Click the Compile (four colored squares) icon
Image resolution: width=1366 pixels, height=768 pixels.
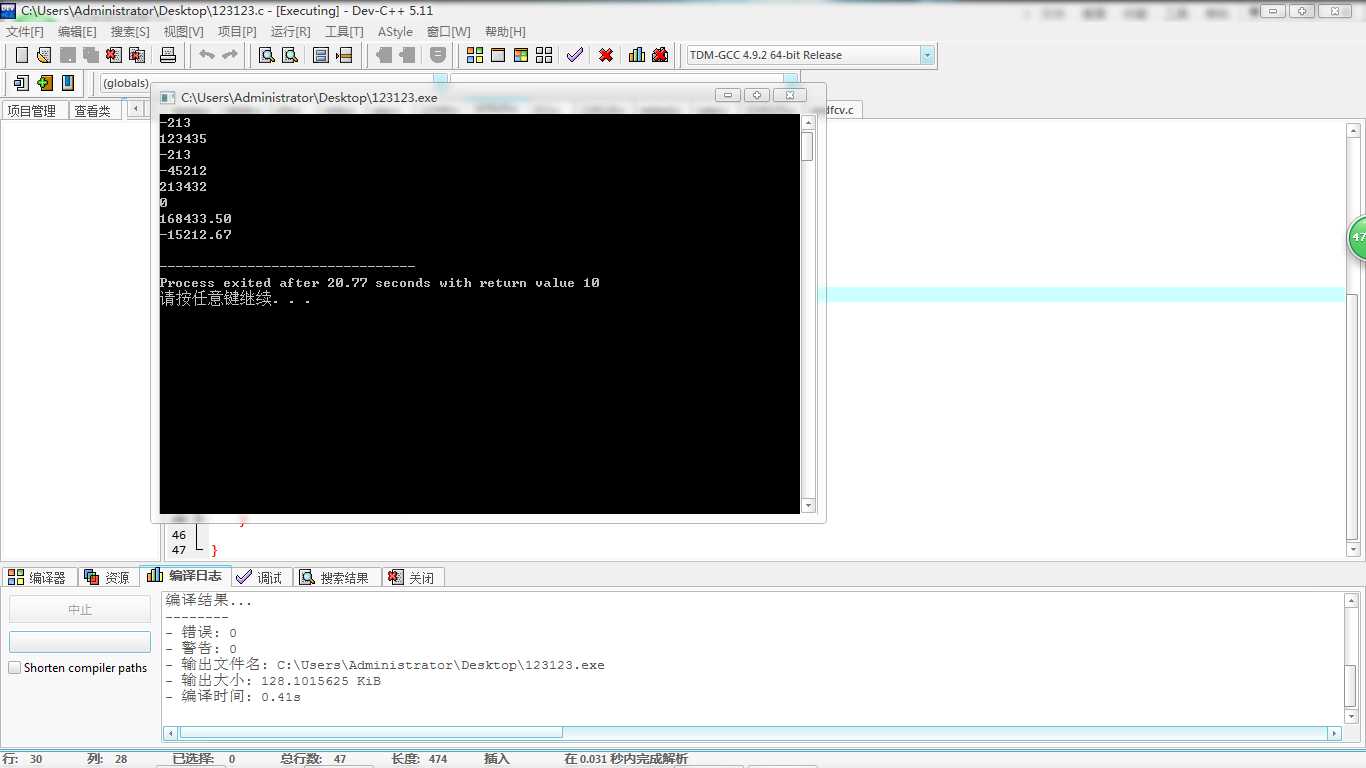[475, 55]
